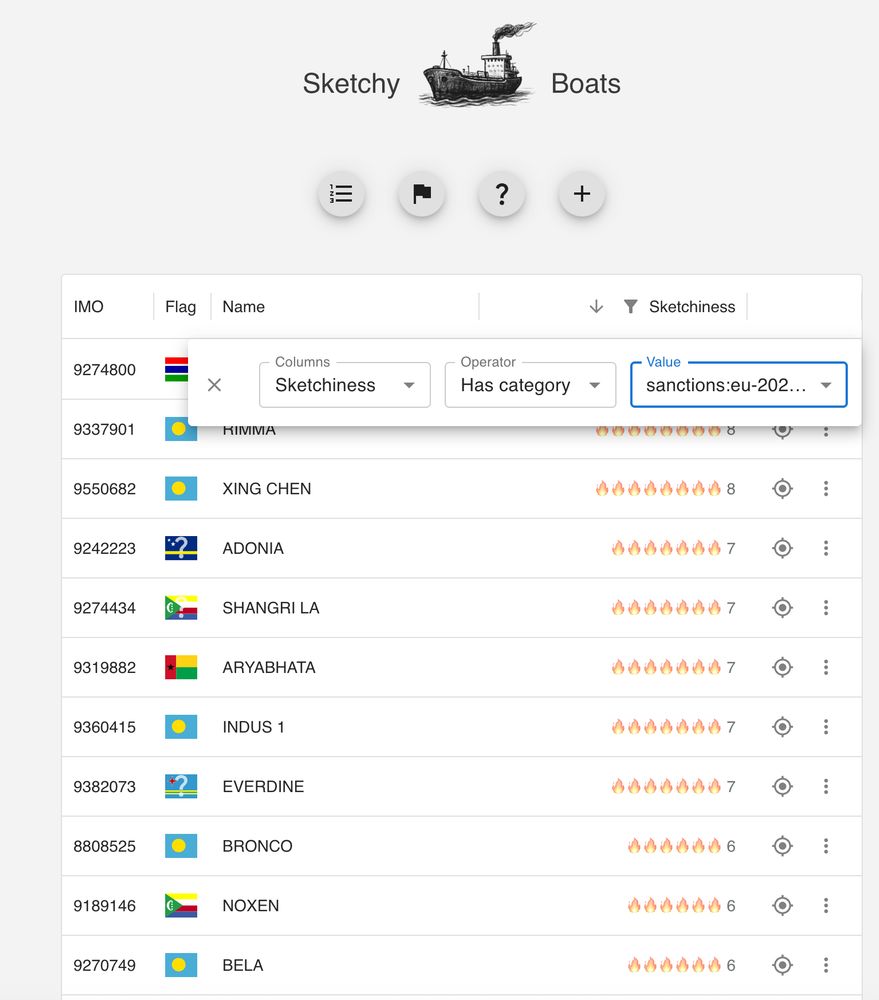The width and height of the screenshot is (879, 1000).
Task: Open more options menu for BRONCO
Action: pos(826,846)
